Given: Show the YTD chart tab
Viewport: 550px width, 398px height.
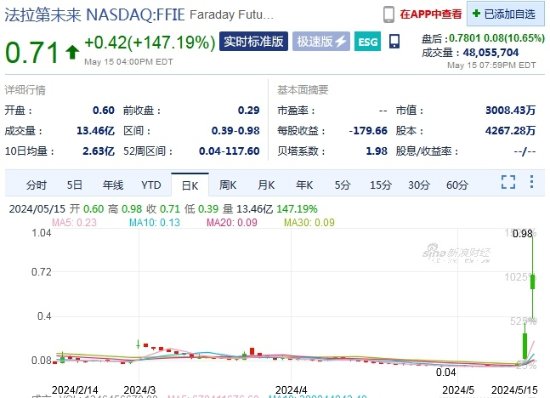Looking at the screenshot, I should coord(151,185).
